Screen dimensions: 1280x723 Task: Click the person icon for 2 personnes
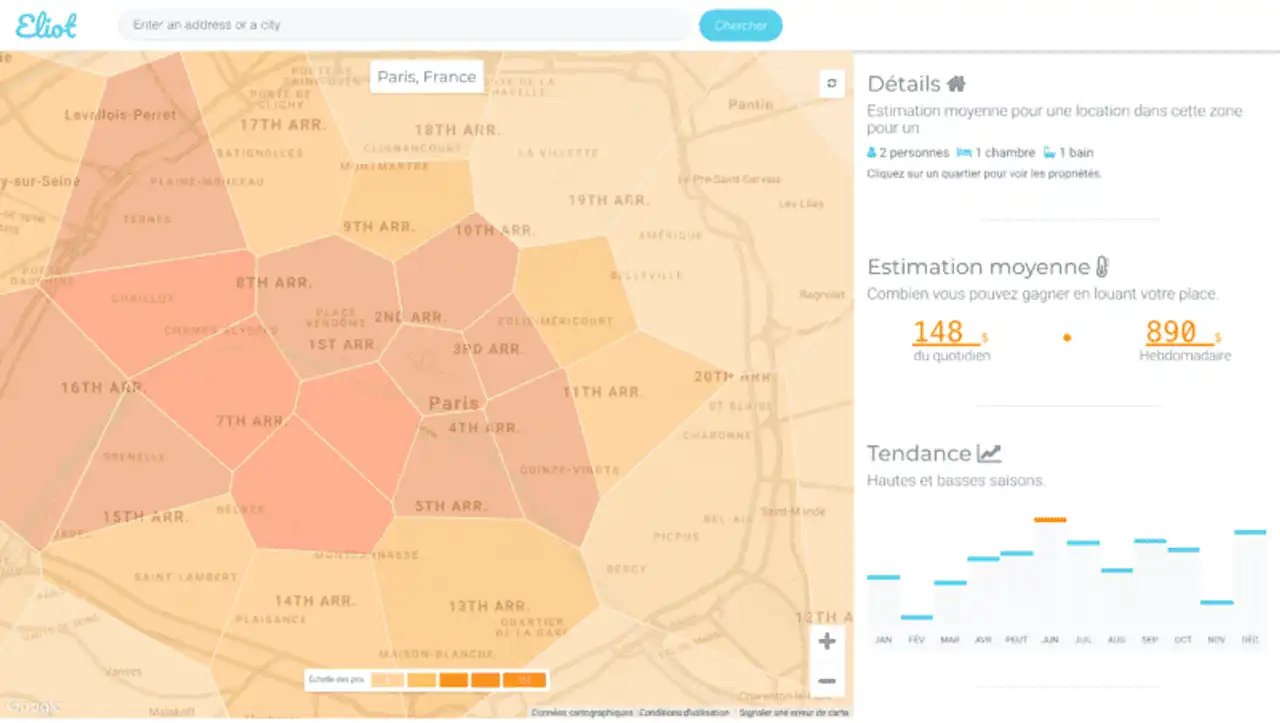(x=871, y=153)
